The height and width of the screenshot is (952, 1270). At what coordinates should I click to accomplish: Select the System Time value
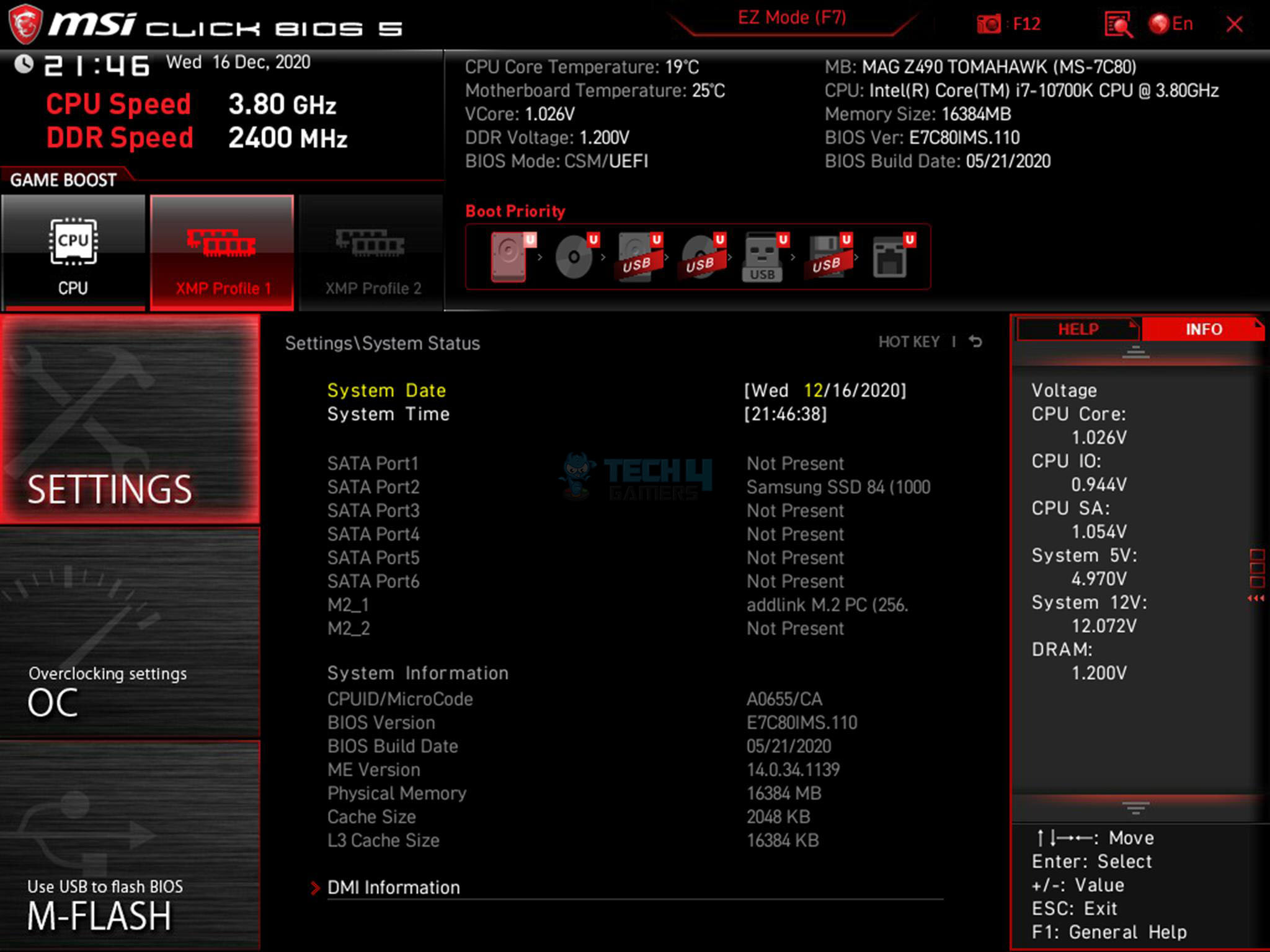(786, 414)
